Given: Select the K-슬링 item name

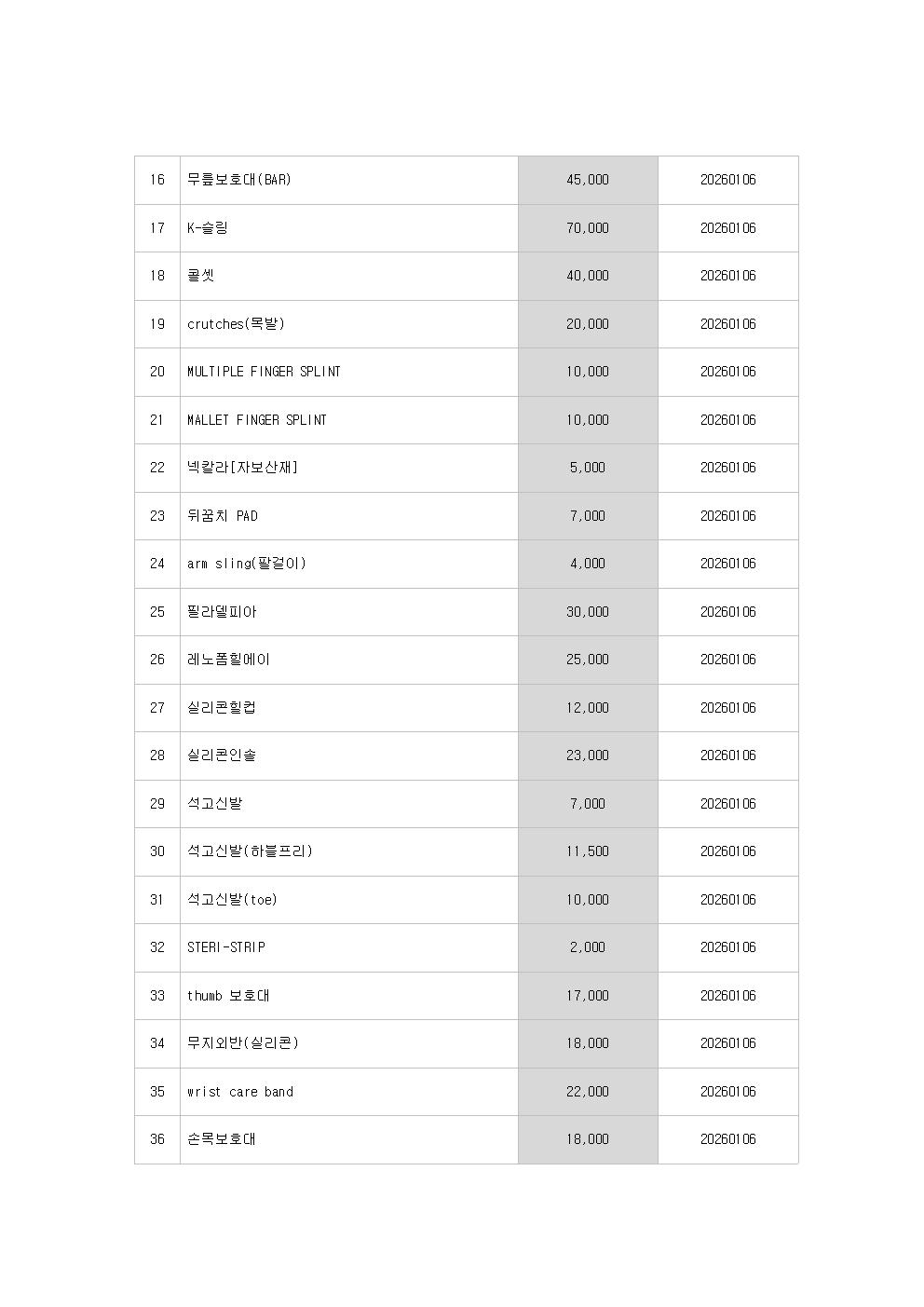Looking at the screenshot, I should click(x=208, y=228).
